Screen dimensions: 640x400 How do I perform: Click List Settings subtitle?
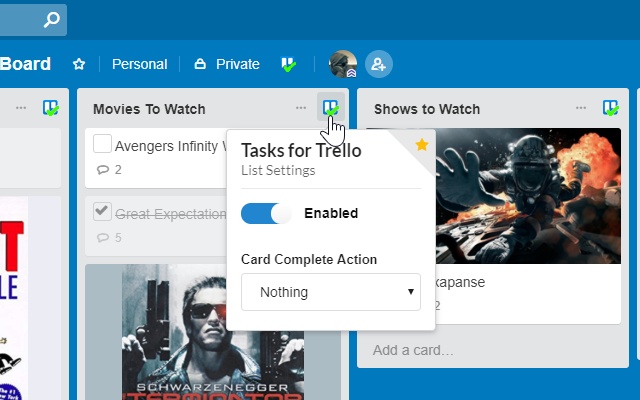click(x=278, y=170)
